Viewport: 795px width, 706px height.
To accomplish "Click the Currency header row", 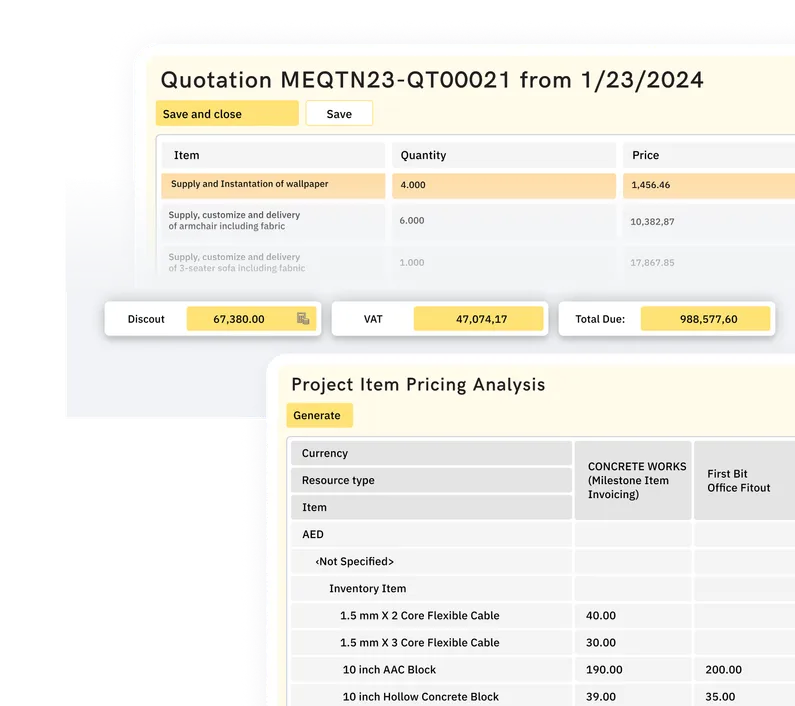I will click(431, 453).
